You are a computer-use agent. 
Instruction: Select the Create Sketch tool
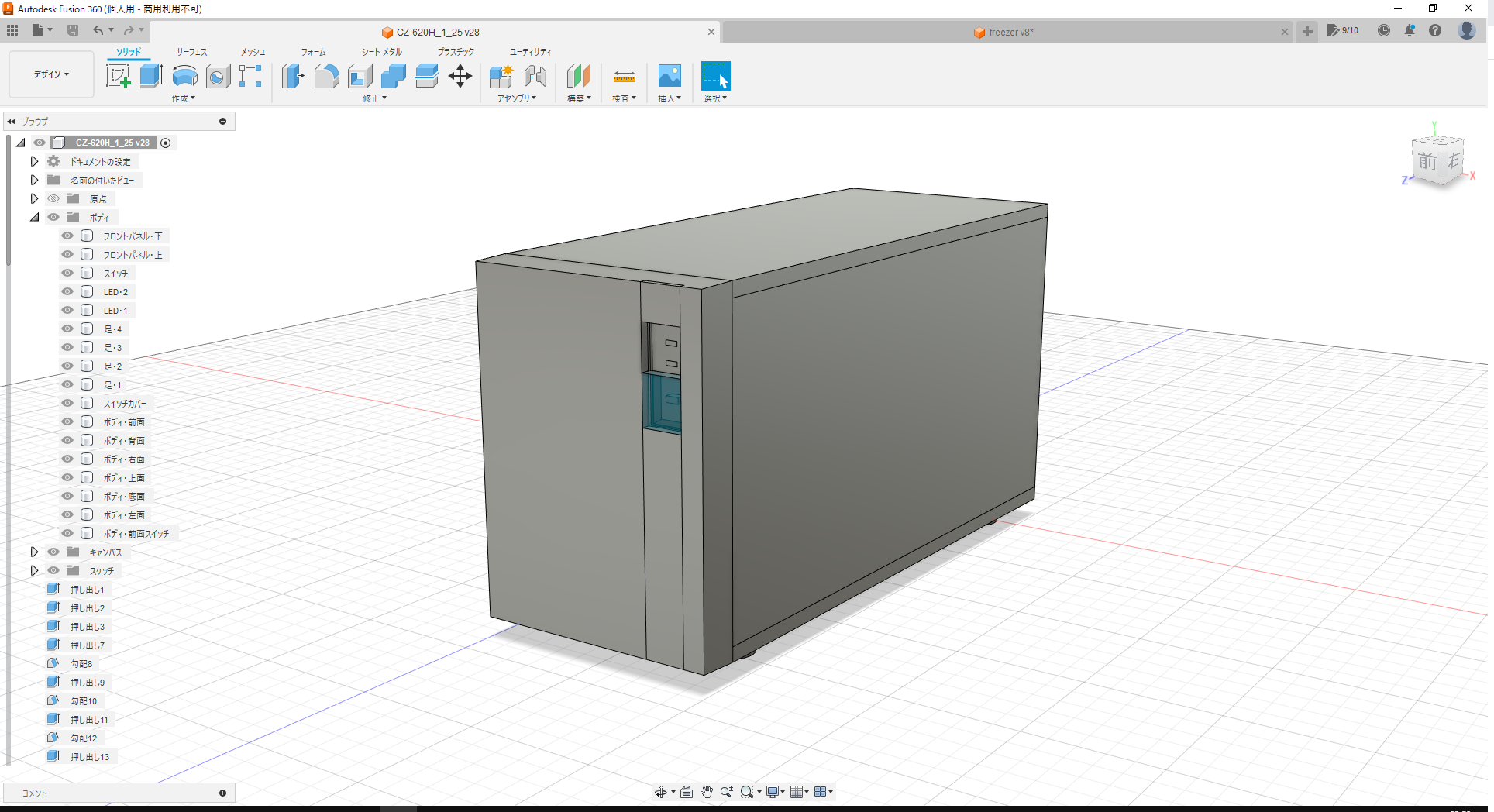click(x=118, y=75)
